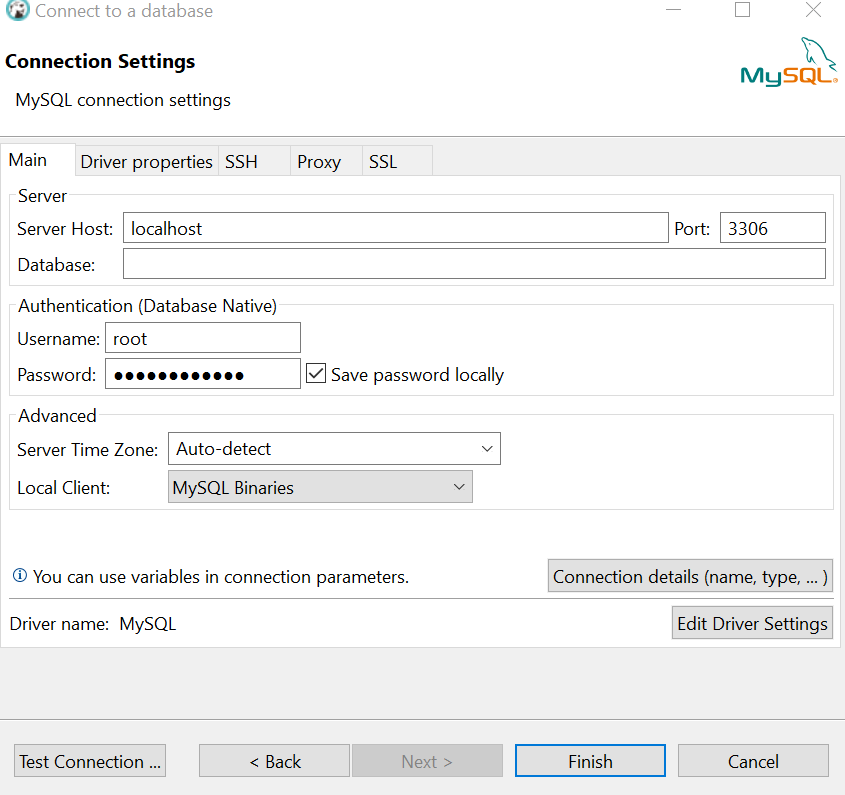The width and height of the screenshot is (845, 795).
Task: Click Edit Driver Settings
Action: click(752, 623)
